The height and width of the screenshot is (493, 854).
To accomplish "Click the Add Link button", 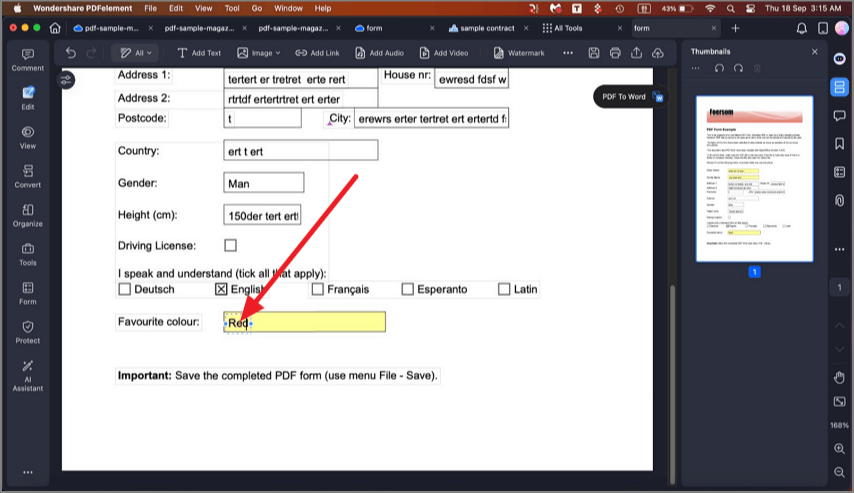I will (317, 53).
